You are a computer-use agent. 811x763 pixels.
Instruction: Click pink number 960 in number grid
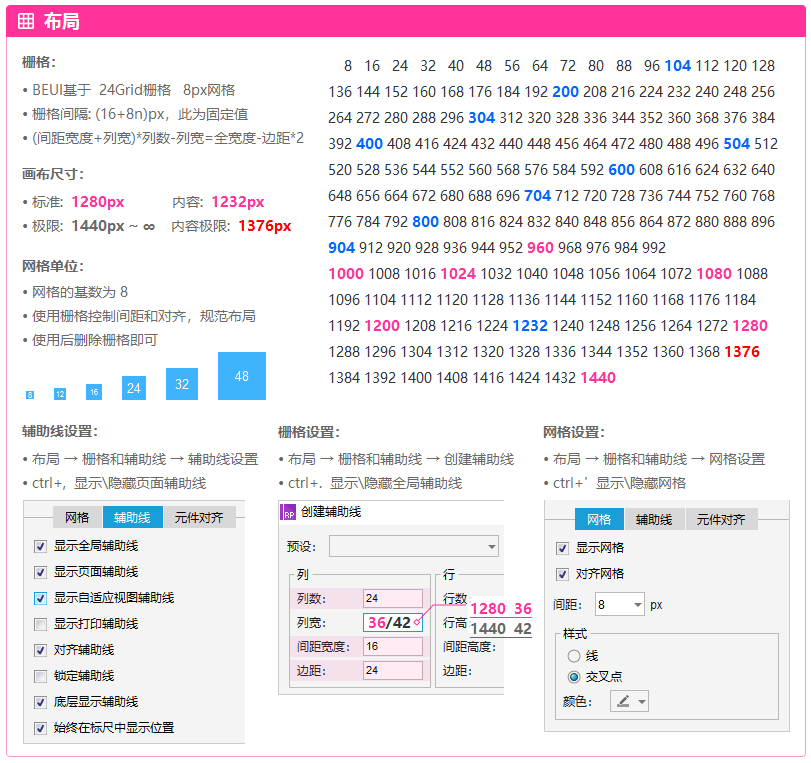tap(540, 247)
